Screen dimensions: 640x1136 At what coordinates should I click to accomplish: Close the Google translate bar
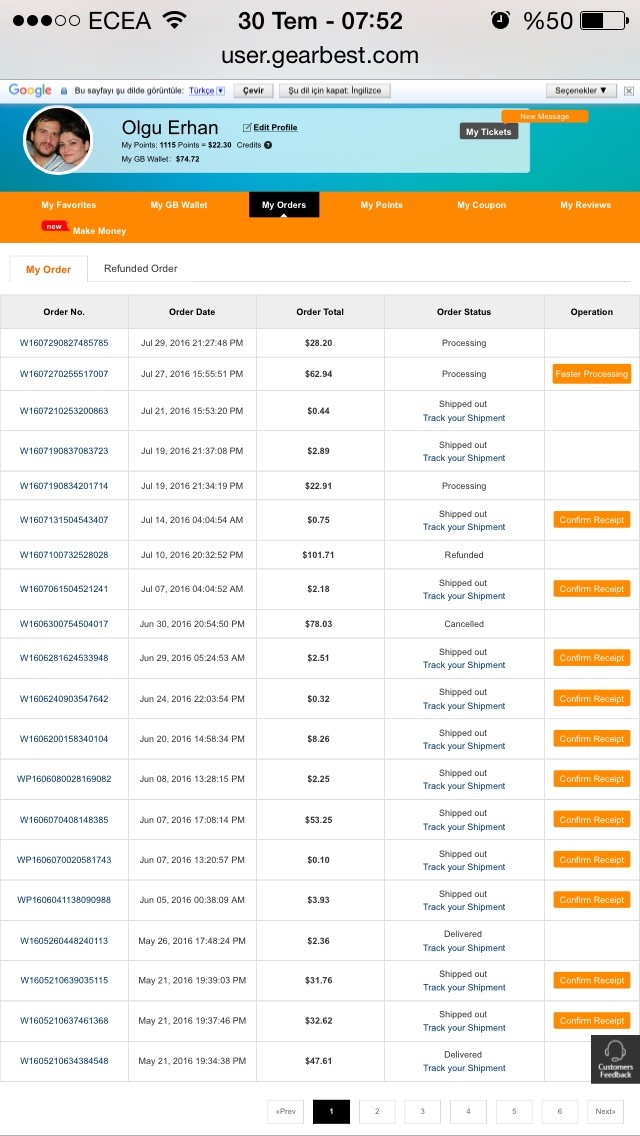coord(628,91)
